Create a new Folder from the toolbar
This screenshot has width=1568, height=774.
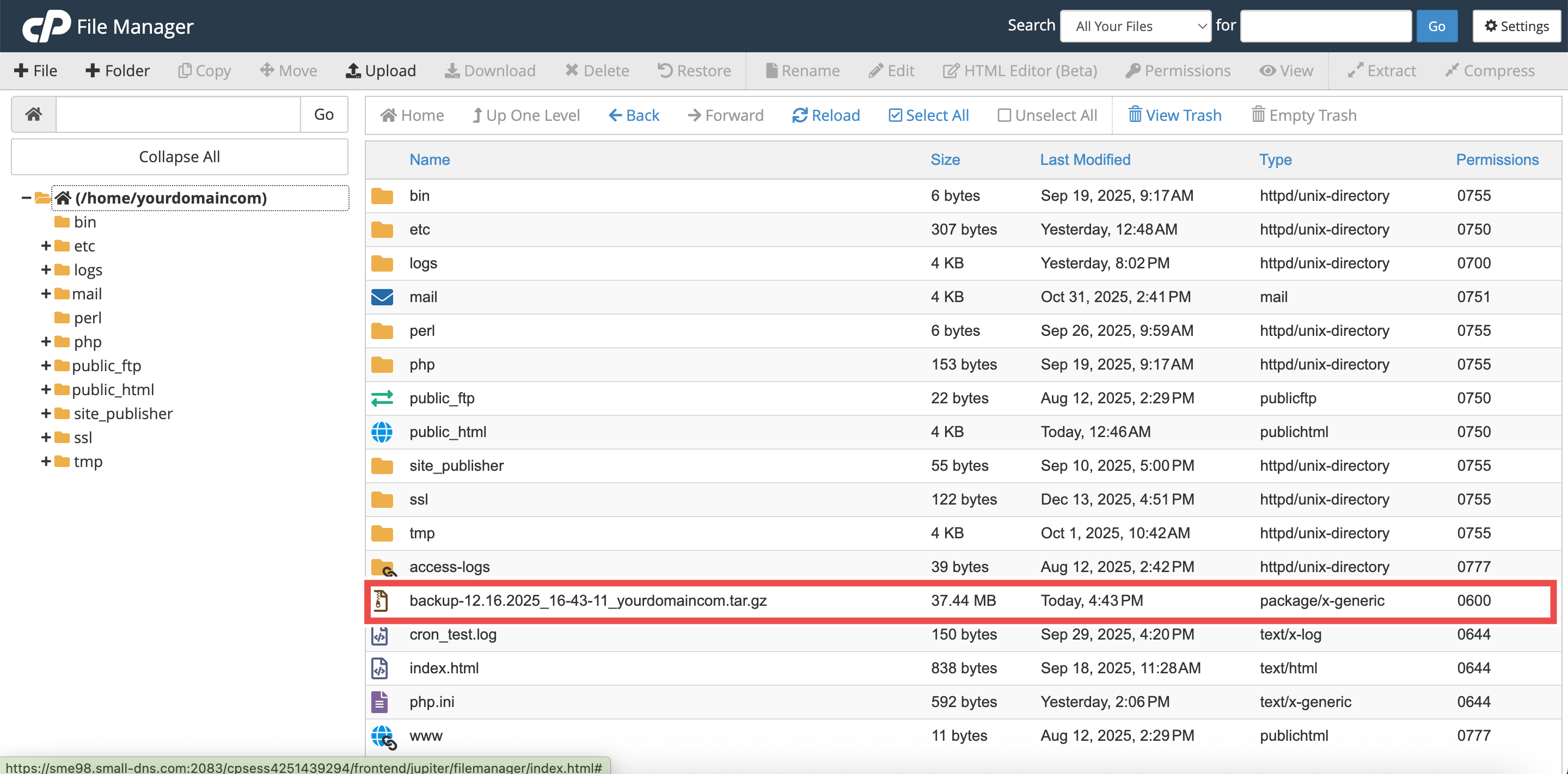[117, 71]
